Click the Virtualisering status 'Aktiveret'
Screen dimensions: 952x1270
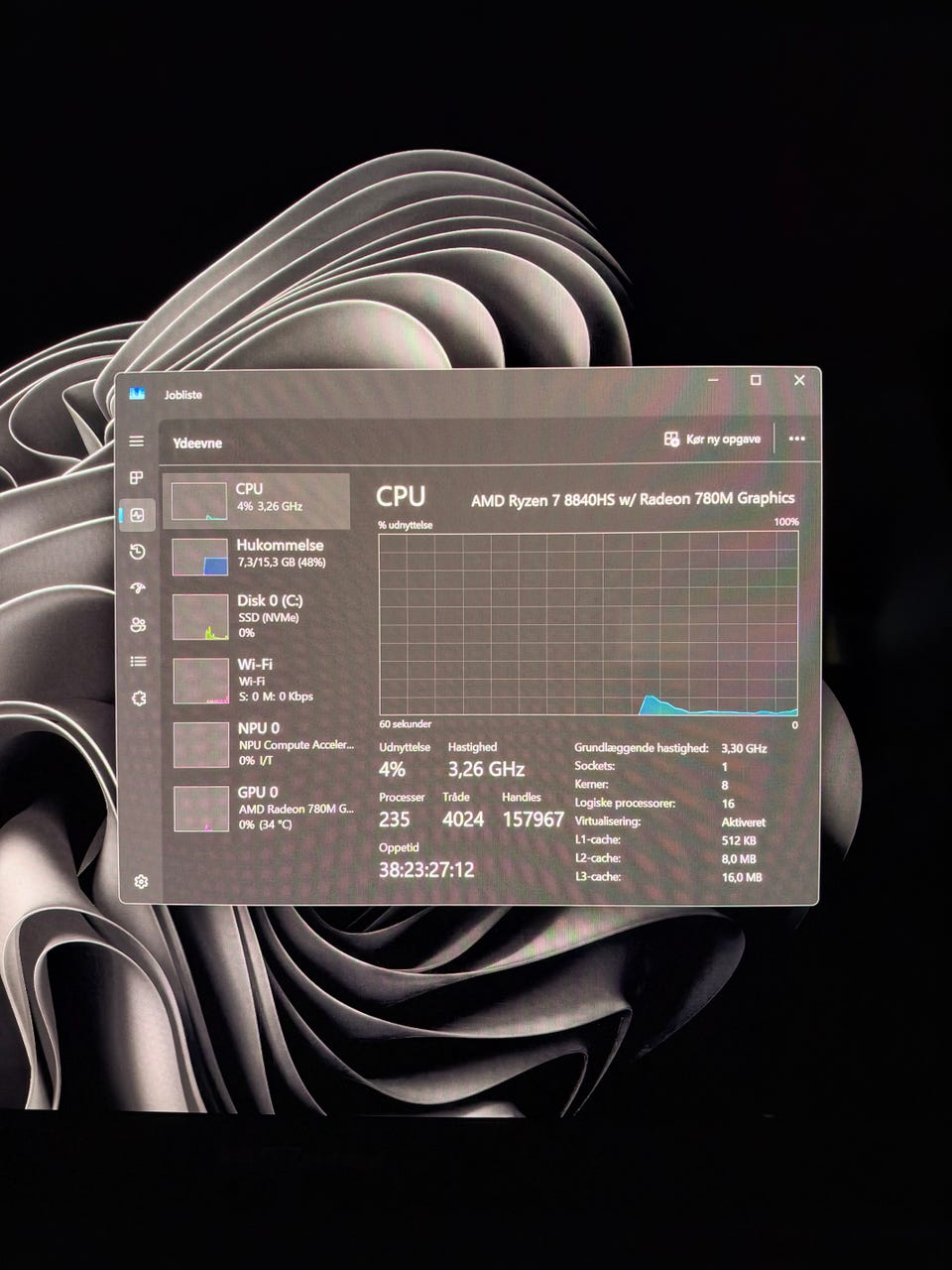[x=744, y=823]
